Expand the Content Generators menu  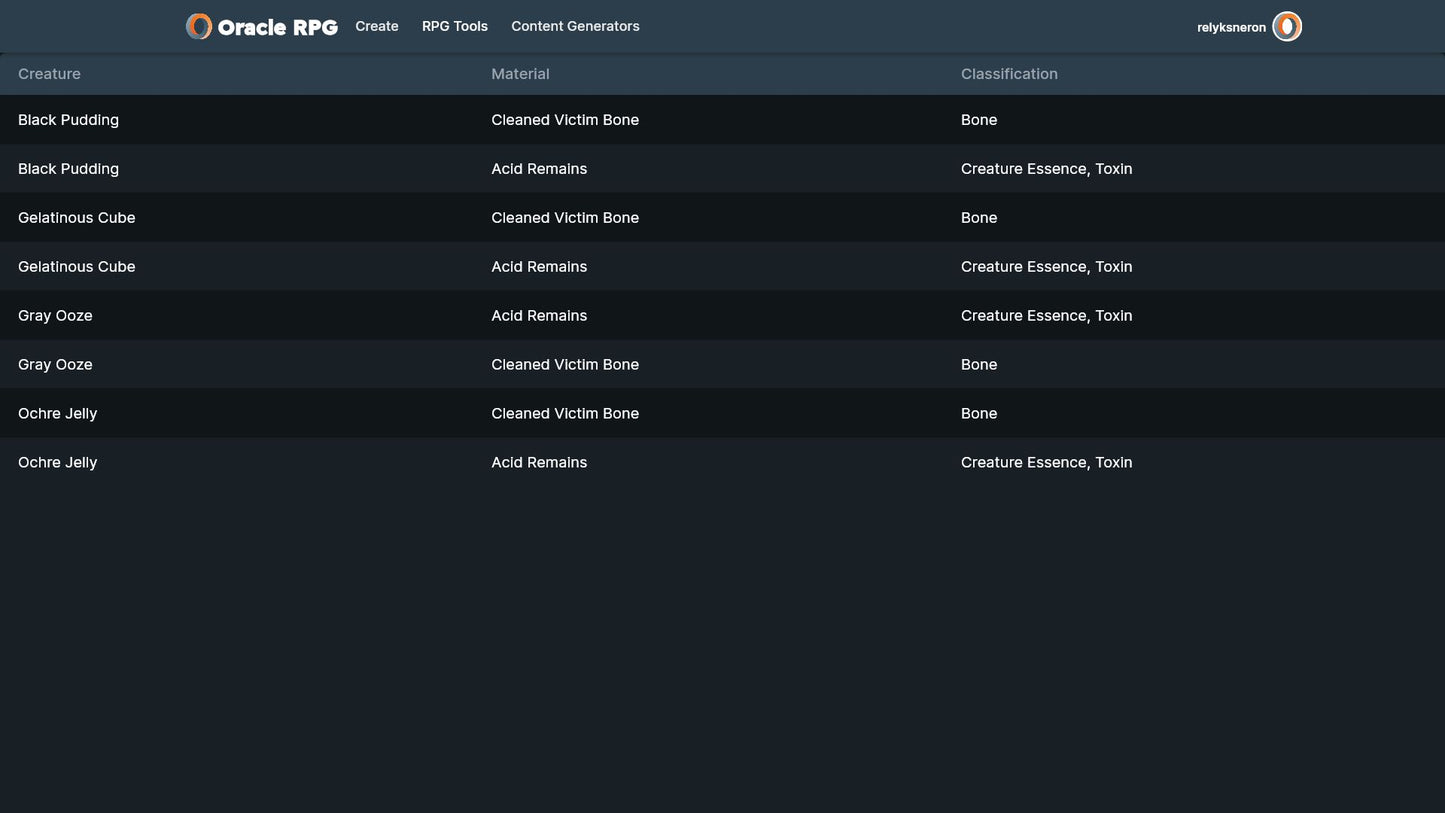[x=575, y=27]
